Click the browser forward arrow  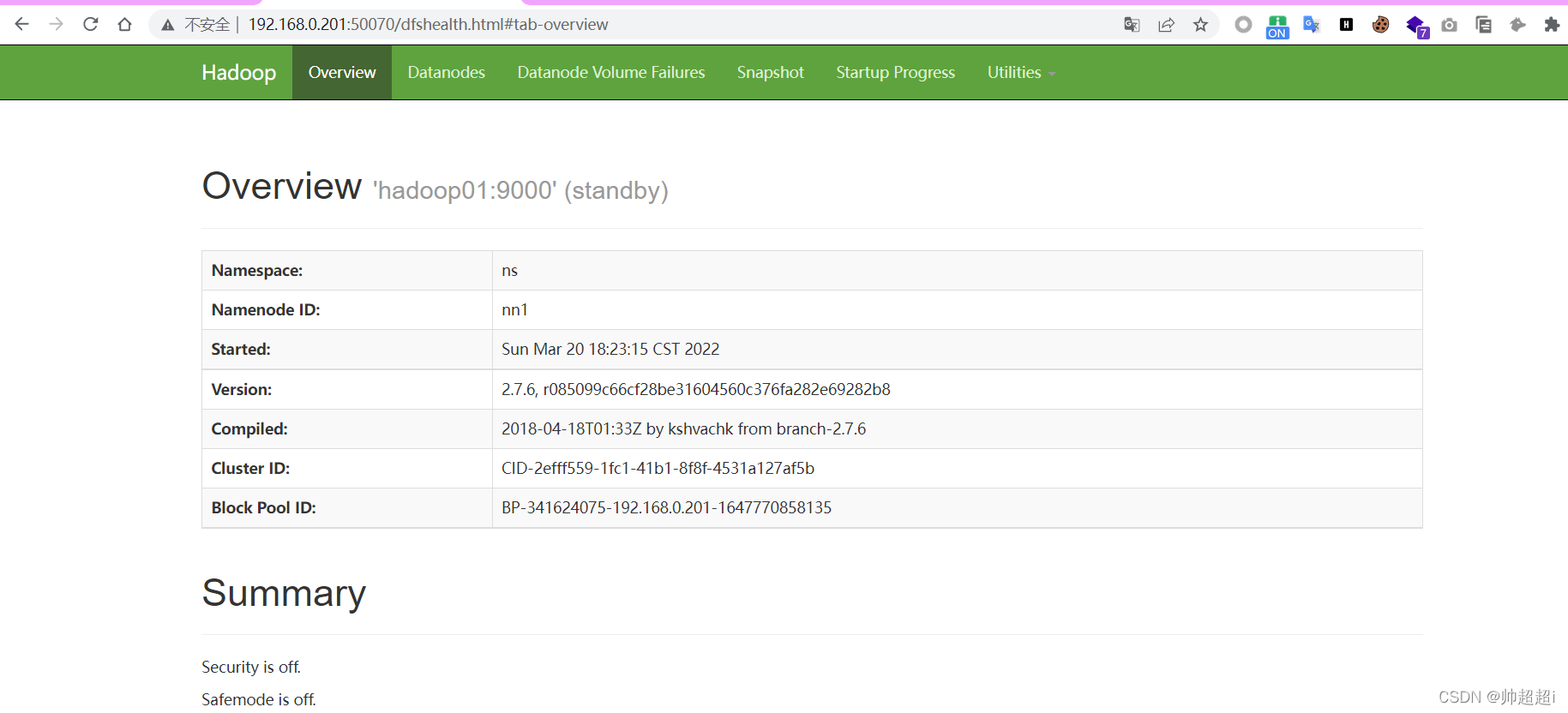tap(57, 24)
